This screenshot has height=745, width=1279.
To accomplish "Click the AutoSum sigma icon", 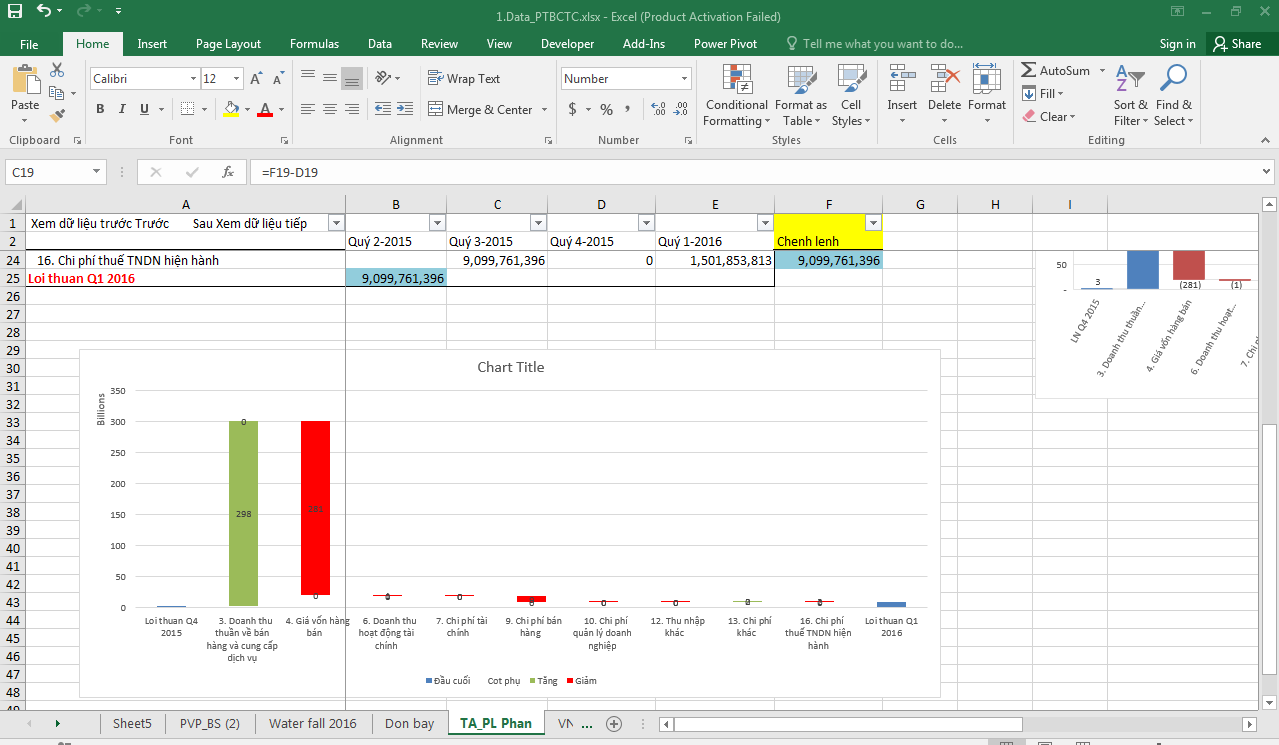I will pyautogui.click(x=1028, y=71).
